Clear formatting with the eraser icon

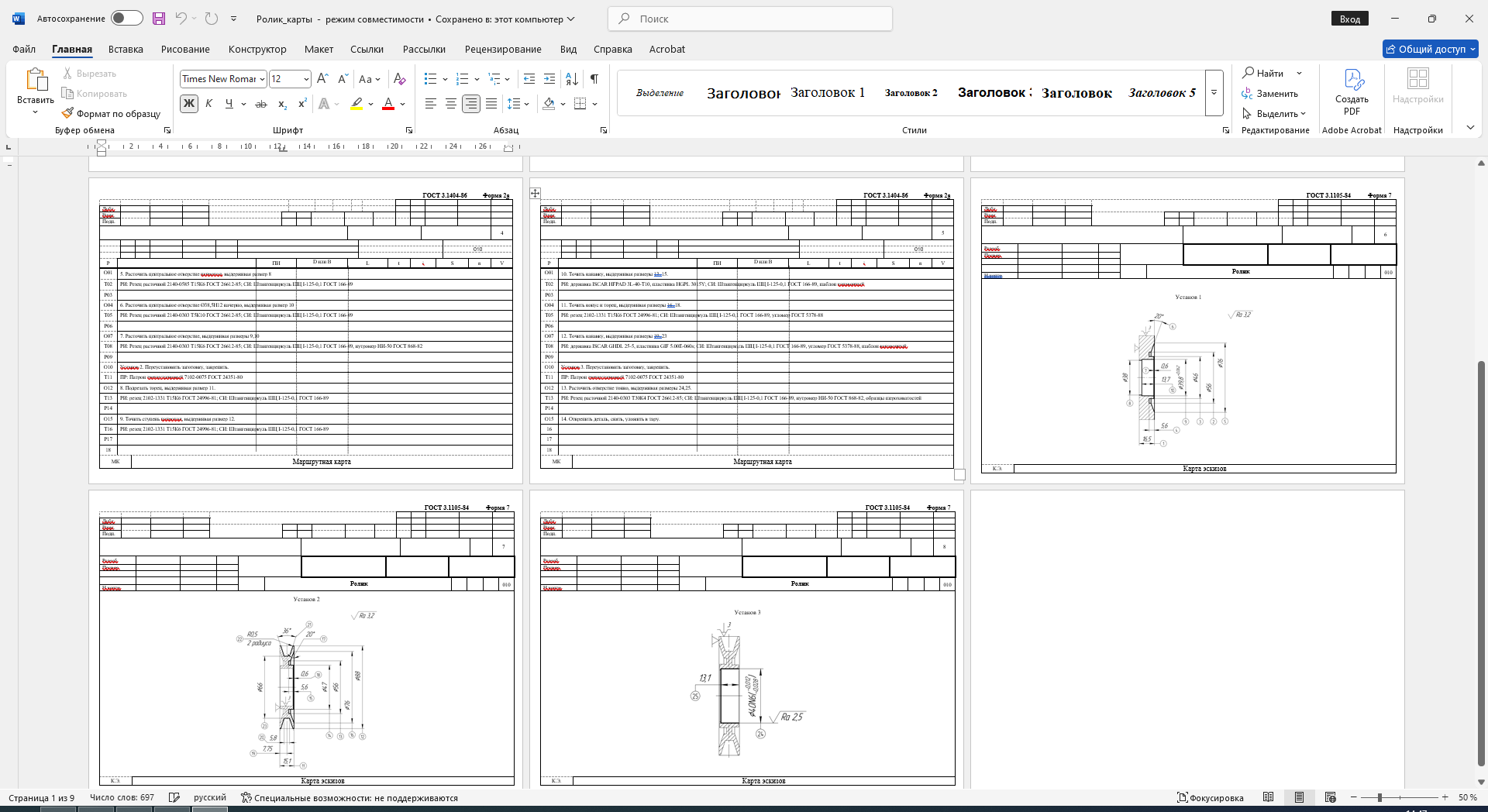click(x=399, y=79)
